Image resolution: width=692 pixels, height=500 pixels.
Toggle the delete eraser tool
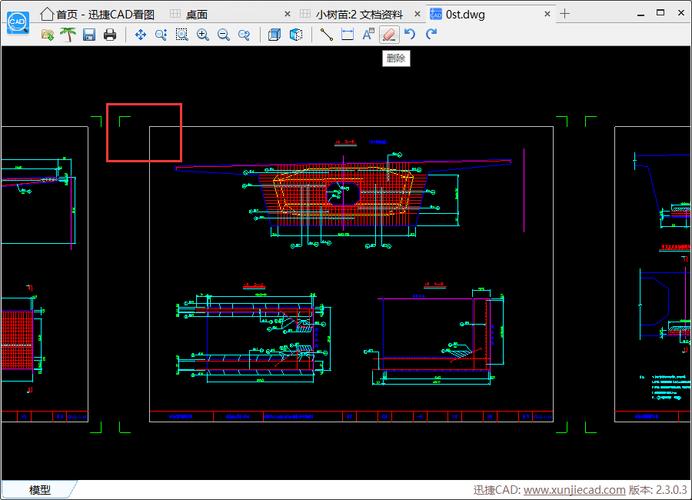pyautogui.click(x=389, y=34)
